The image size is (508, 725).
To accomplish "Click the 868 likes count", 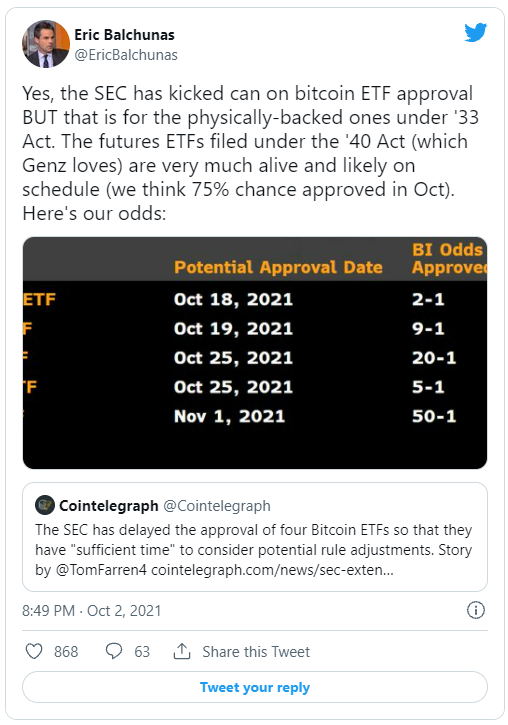I will coord(66,651).
